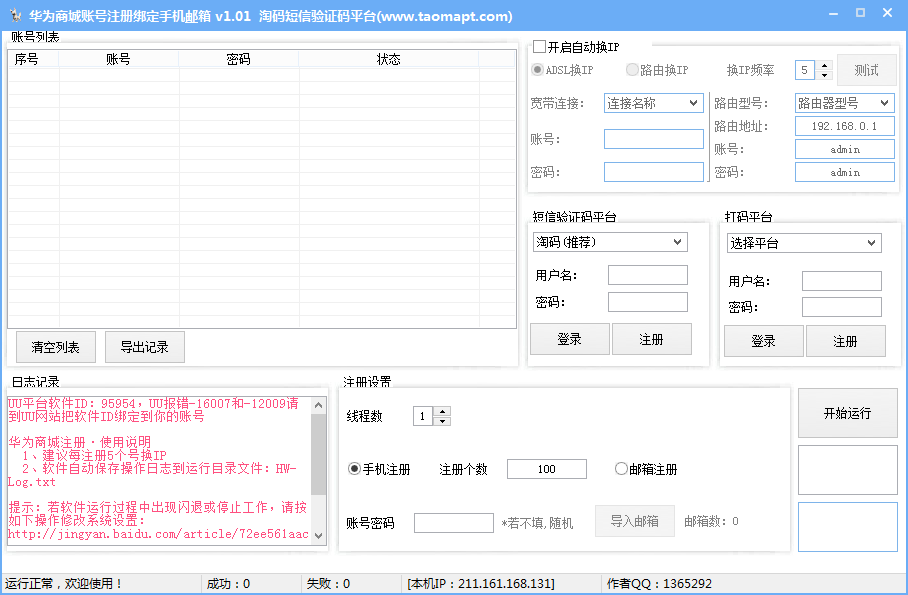Click the 开始运行 start button
Screen dimensions: 908x595
[x=847, y=412]
